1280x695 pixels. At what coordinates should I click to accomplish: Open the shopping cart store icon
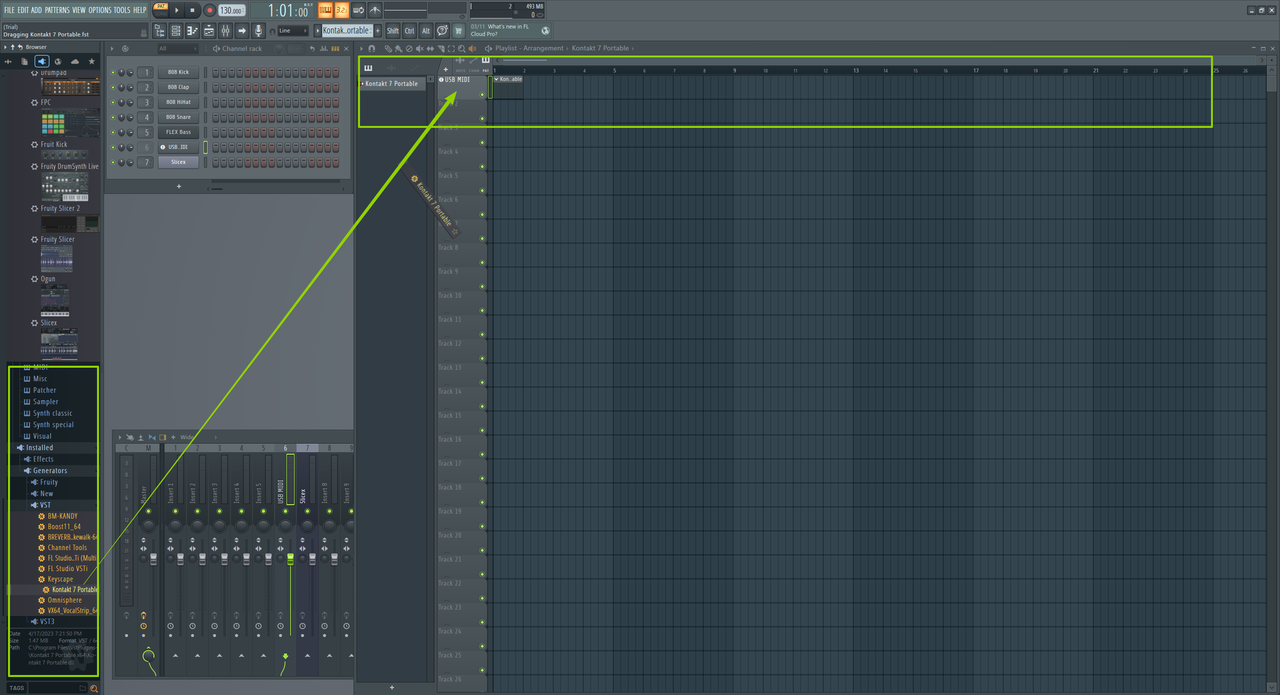tap(459, 31)
